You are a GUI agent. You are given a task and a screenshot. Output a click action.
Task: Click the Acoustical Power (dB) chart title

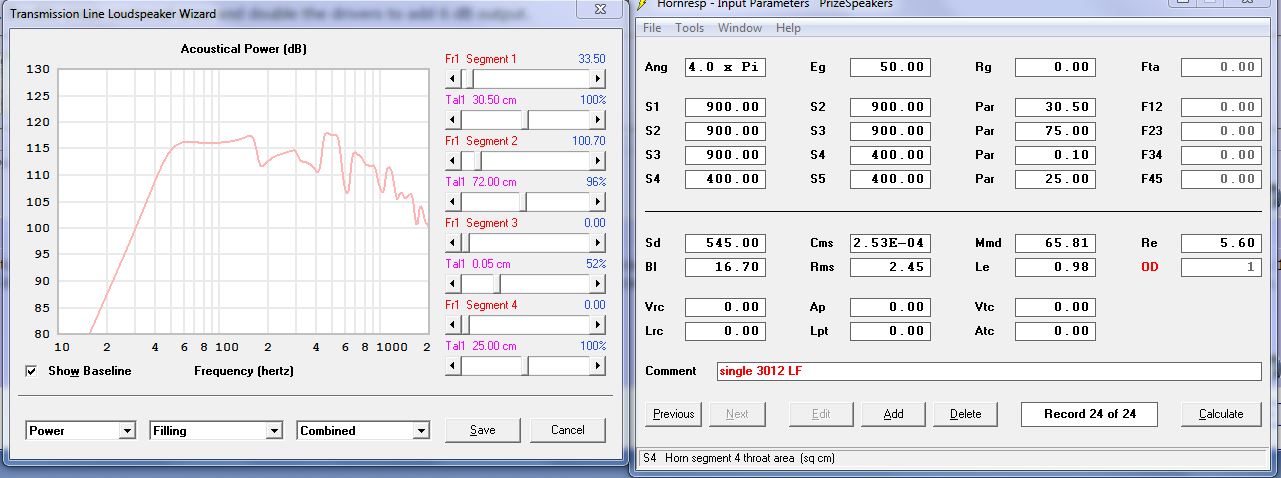click(243, 49)
